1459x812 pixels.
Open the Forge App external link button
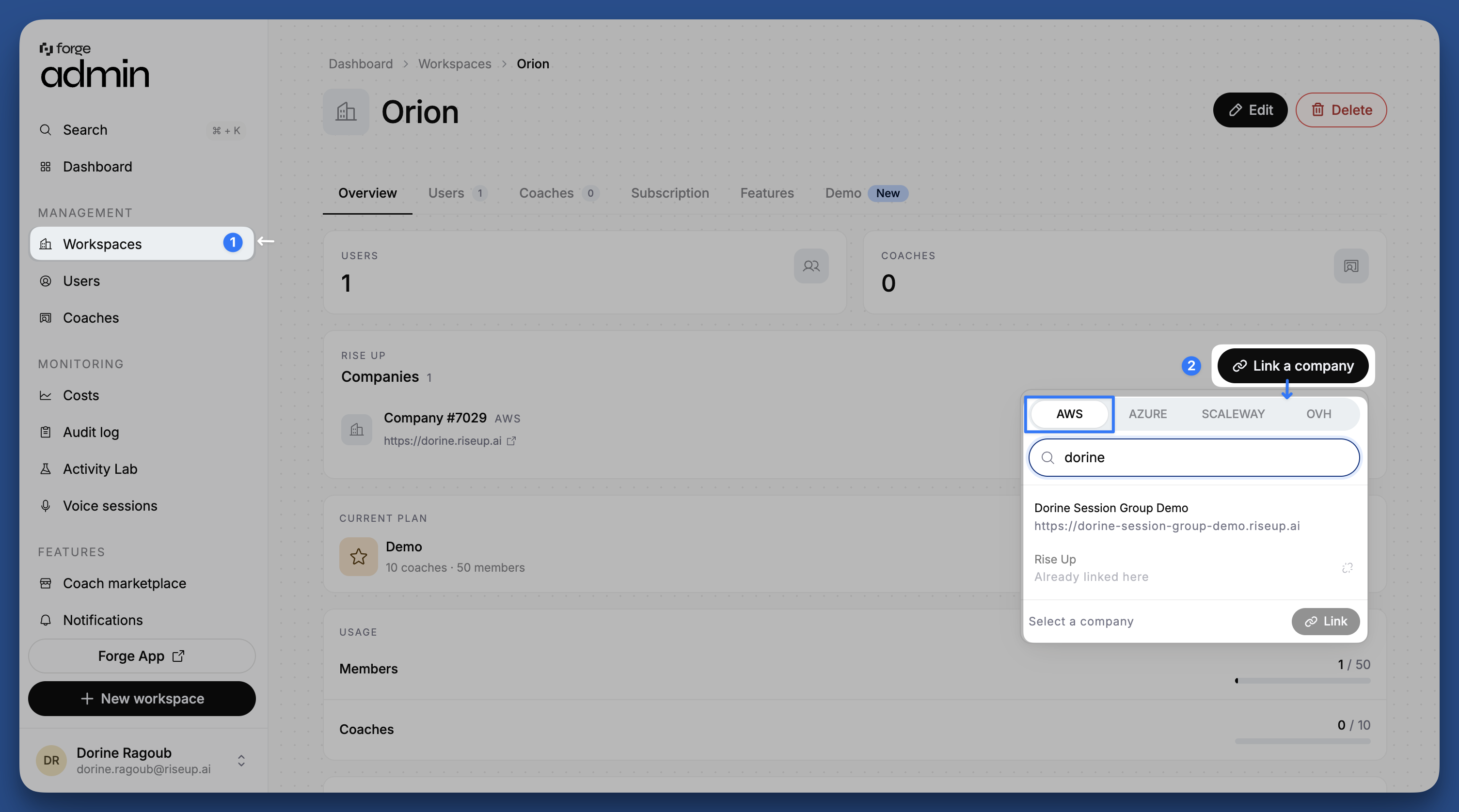click(142, 656)
